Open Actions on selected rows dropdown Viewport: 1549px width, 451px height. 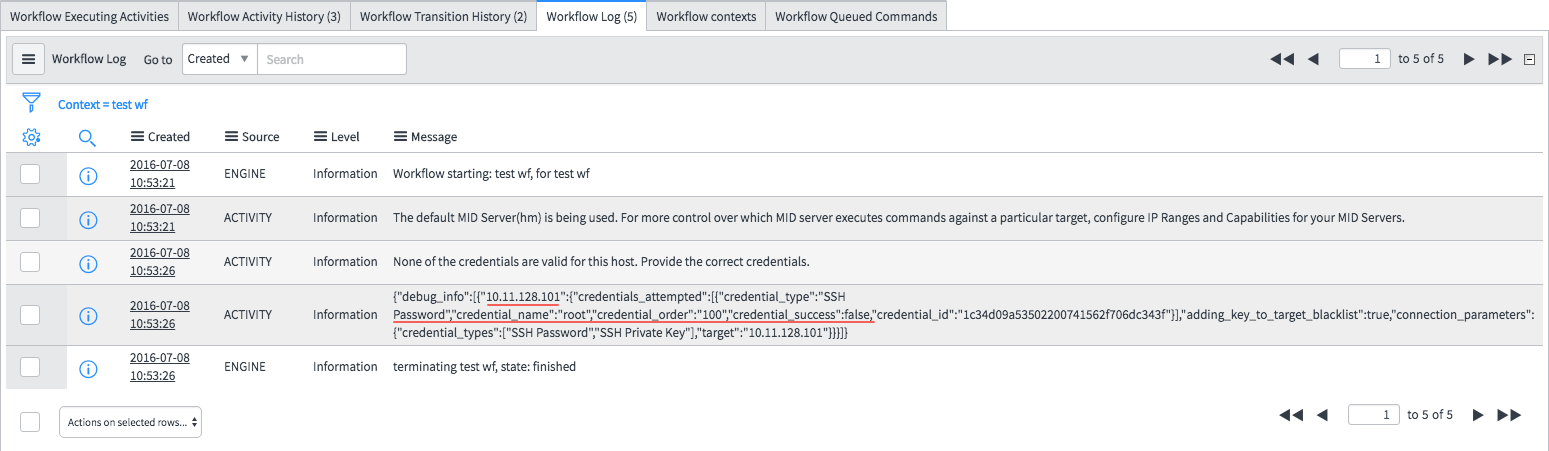point(131,422)
